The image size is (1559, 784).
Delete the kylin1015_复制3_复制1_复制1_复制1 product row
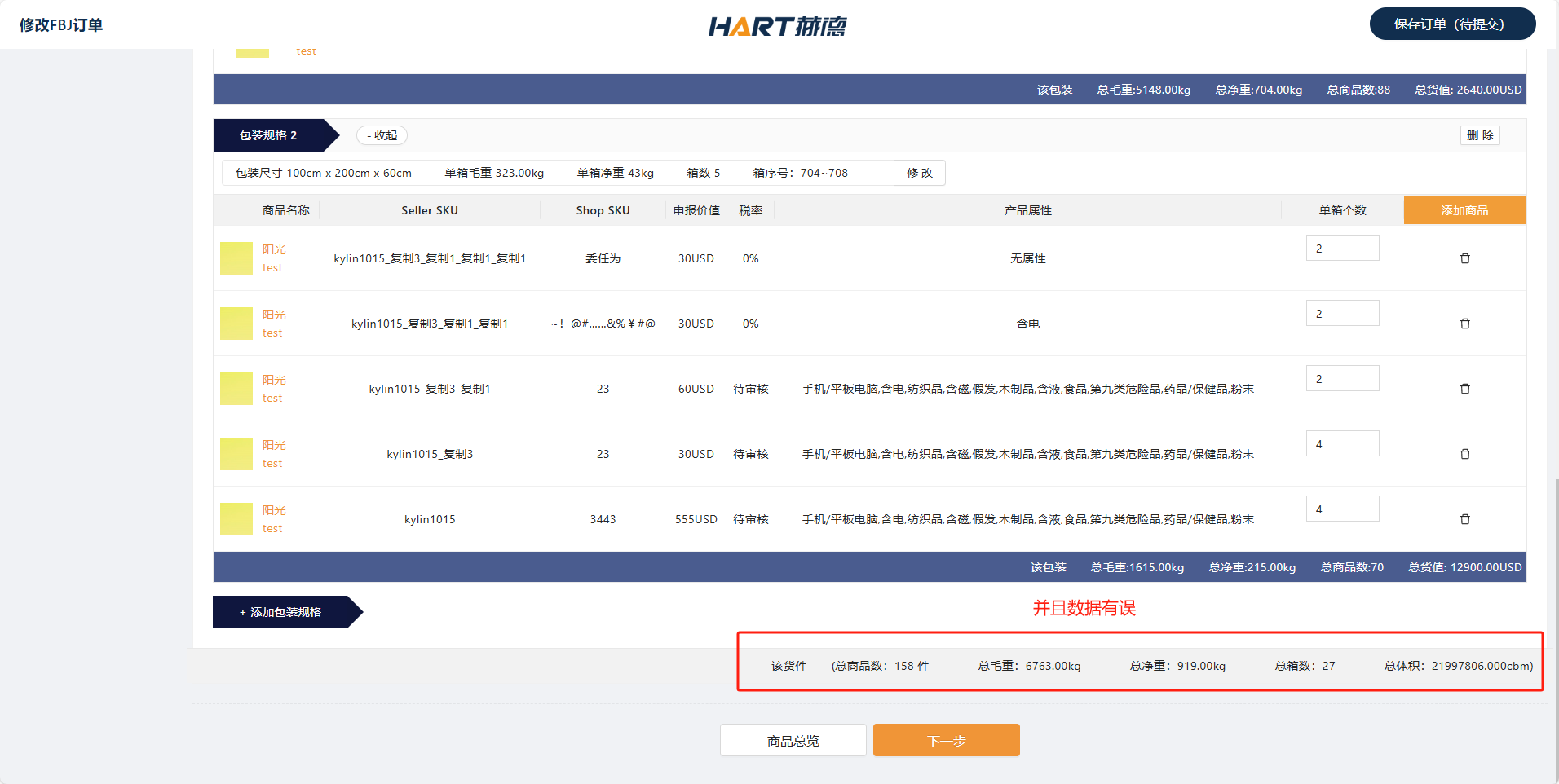[x=1464, y=258]
